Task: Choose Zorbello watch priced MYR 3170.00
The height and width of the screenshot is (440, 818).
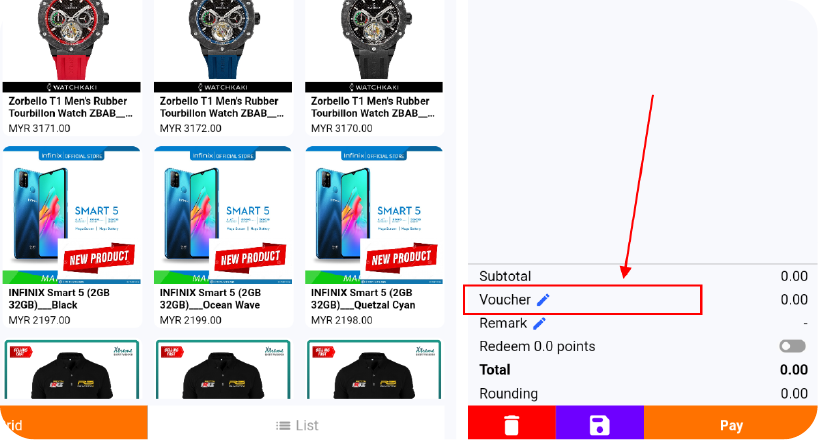Action: [x=375, y=68]
